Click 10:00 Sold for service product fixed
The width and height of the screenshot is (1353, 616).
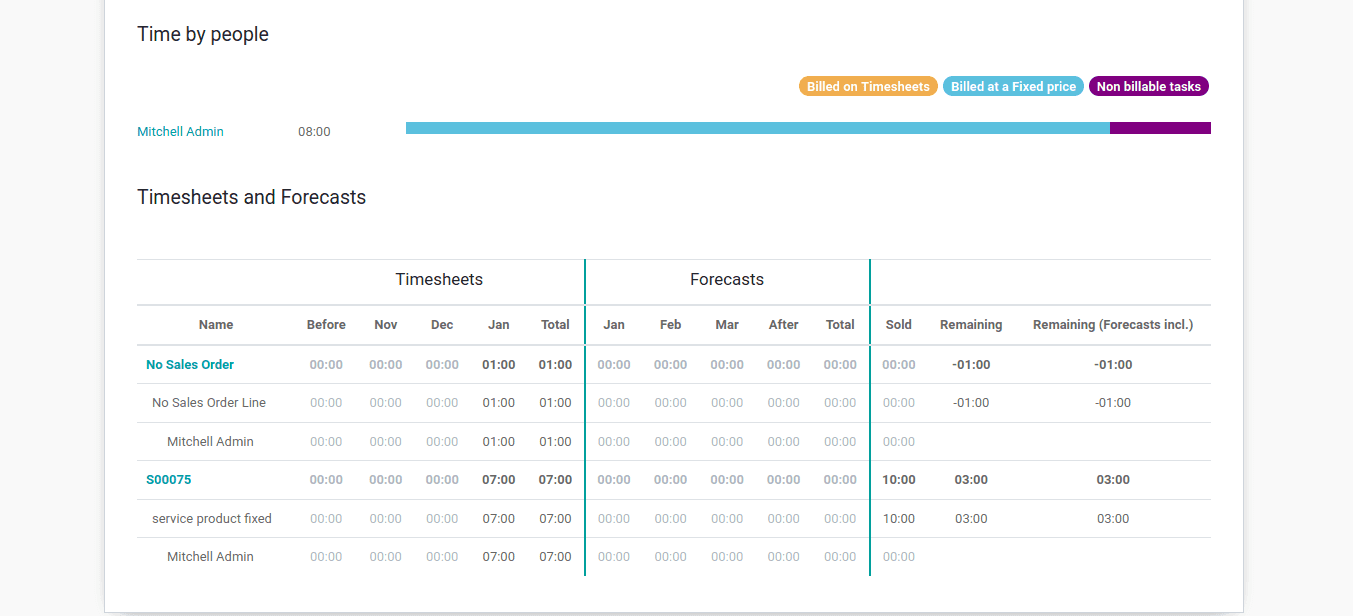click(899, 519)
